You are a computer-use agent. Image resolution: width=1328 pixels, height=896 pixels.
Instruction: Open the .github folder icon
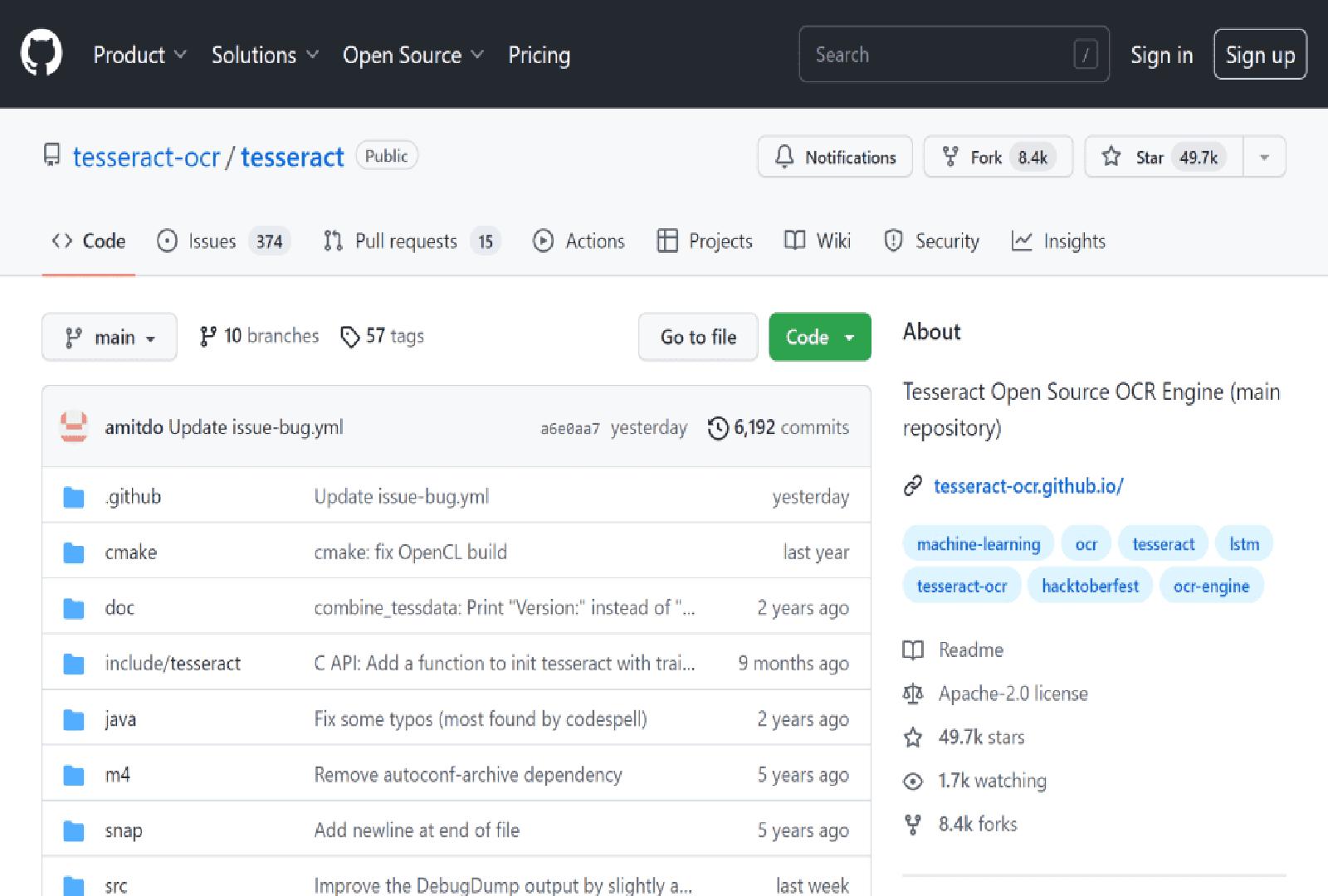click(x=74, y=498)
